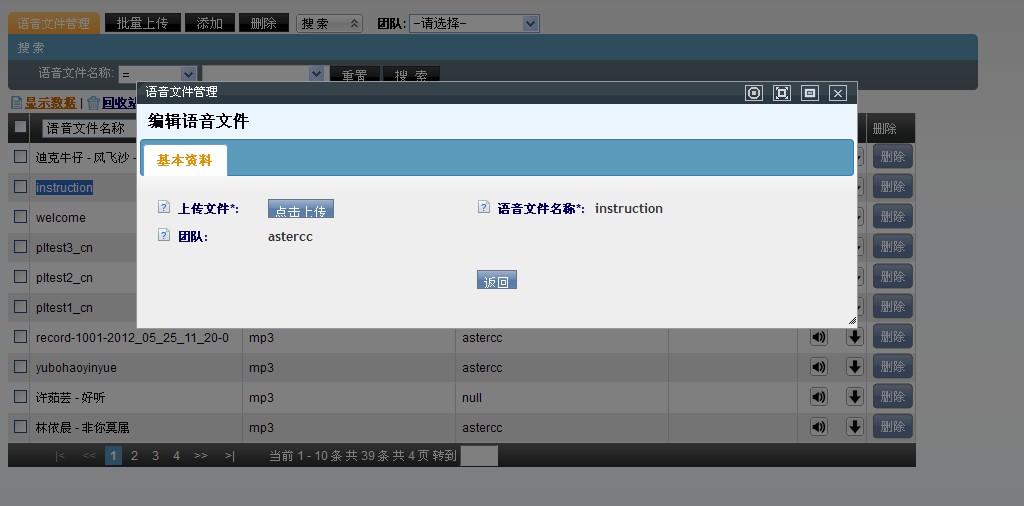Click help icon beside 语音文件名称 in dialog
This screenshot has width=1024, height=506.
pyautogui.click(x=484, y=208)
